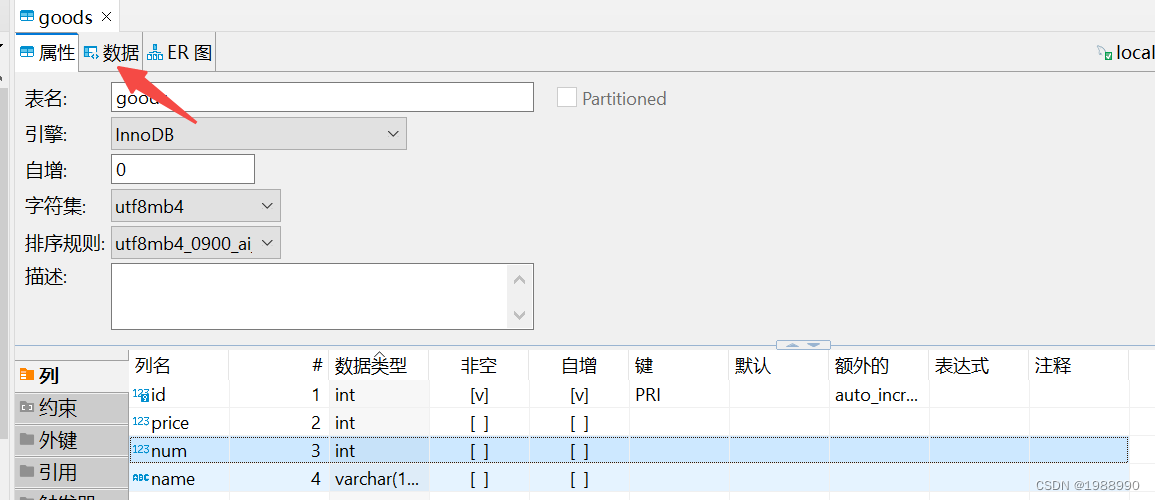1155x500 pixels.
Task: Toggle 自增 checkbox for price
Action: pos(580,423)
